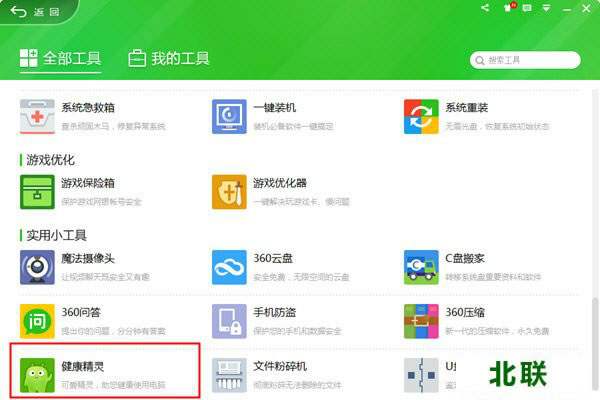Open the 360问答 tool icon
The image size is (600, 400).
pos(38,321)
